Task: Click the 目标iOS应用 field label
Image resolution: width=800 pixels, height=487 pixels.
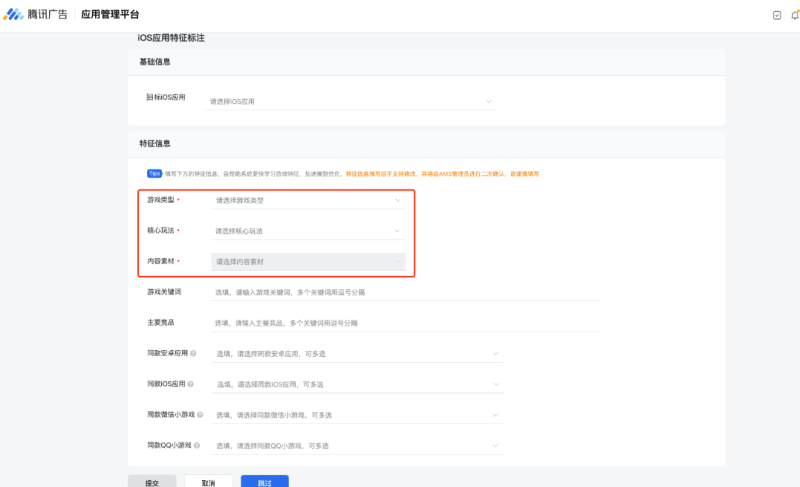Action: [x=166, y=97]
